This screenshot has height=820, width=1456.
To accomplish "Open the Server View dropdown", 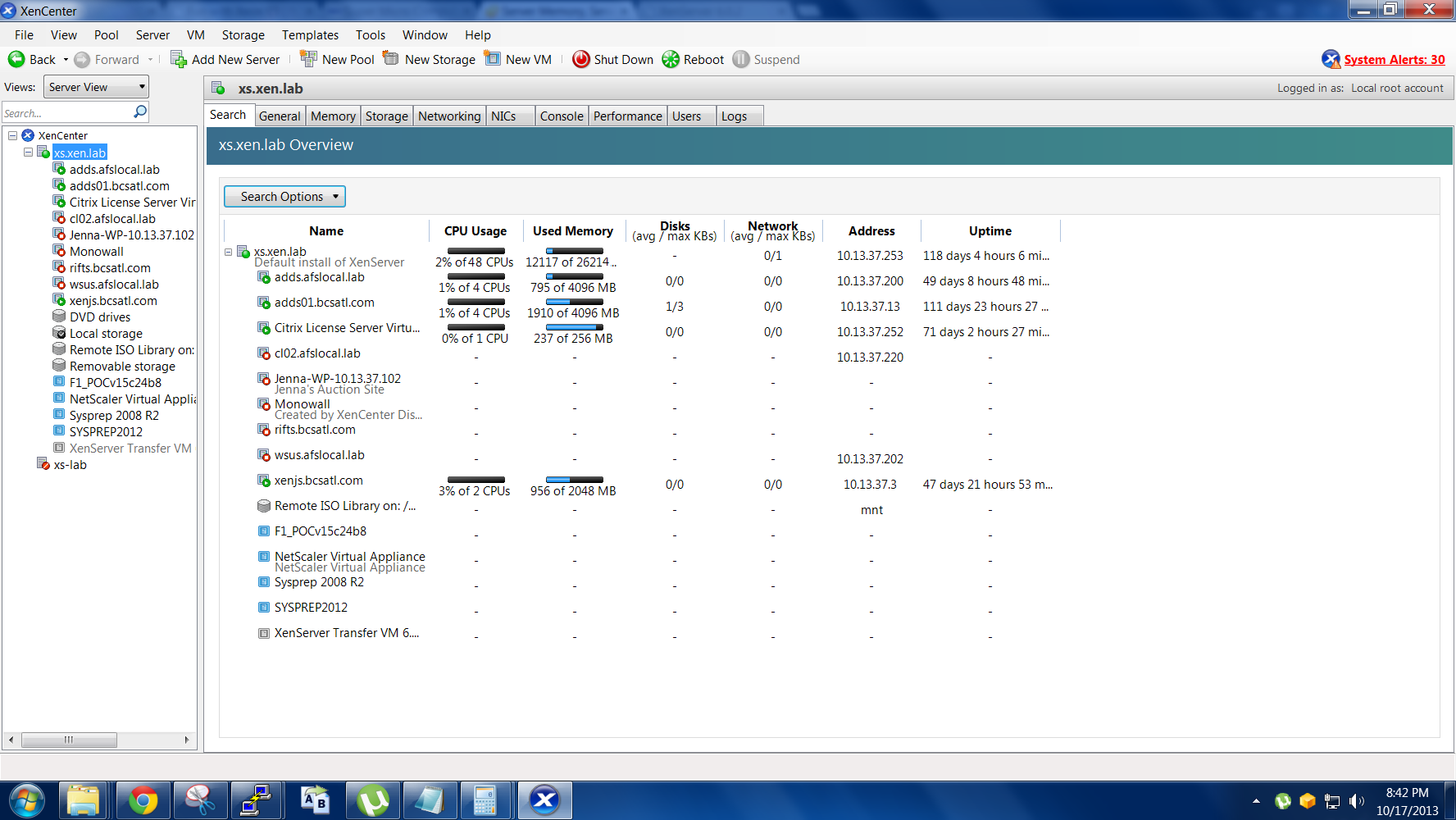I will click(x=96, y=87).
